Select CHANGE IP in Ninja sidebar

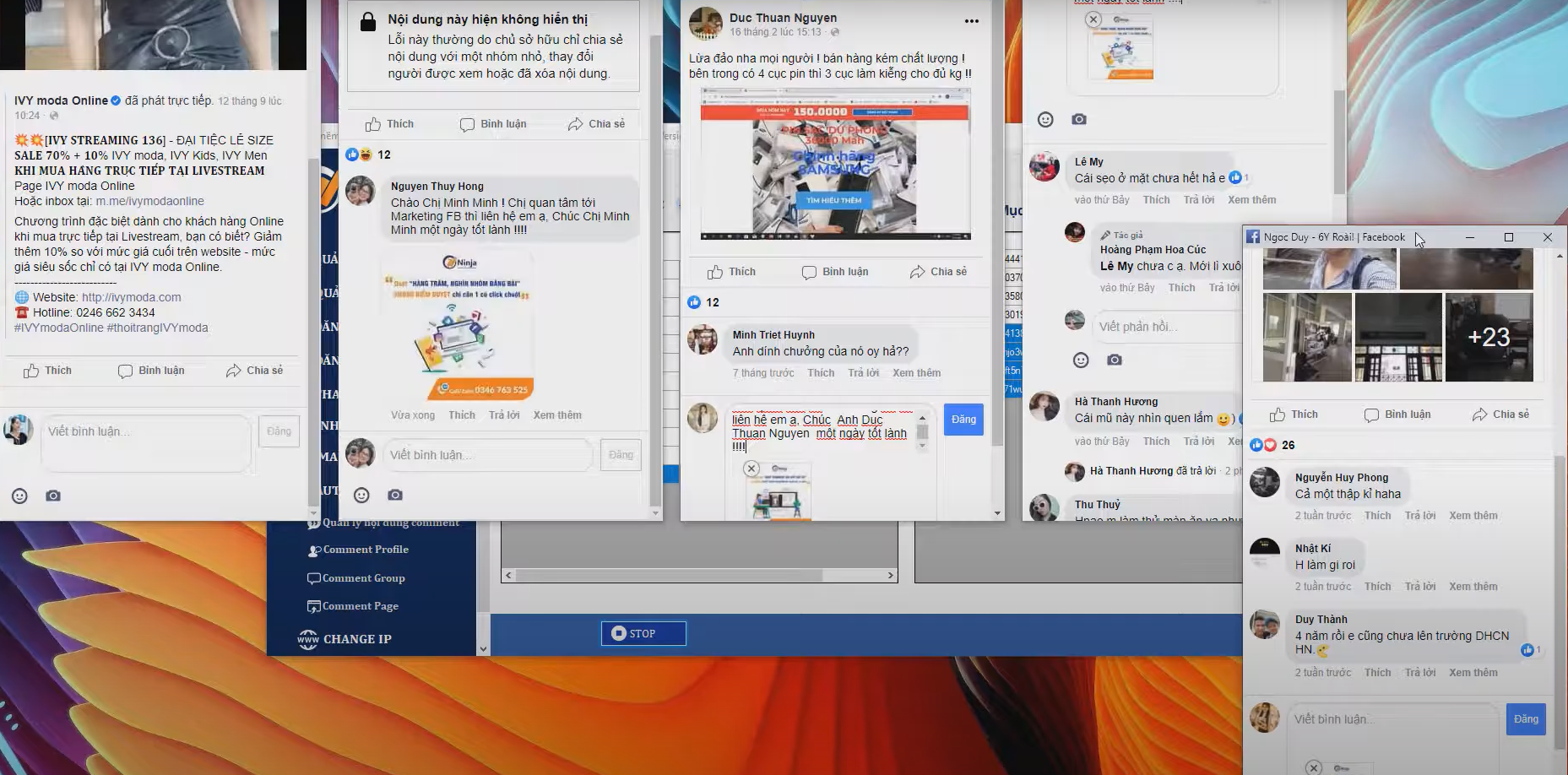tap(345, 639)
